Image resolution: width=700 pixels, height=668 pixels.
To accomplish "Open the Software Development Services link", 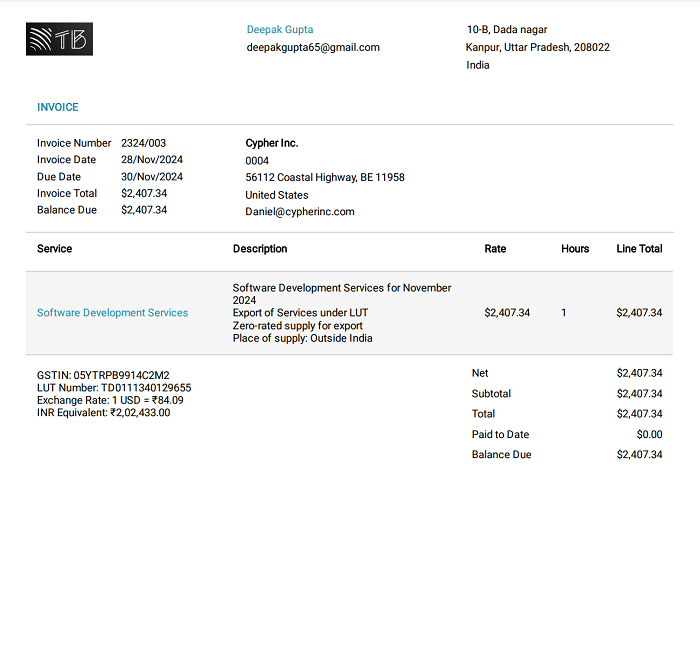I will click(112, 313).
